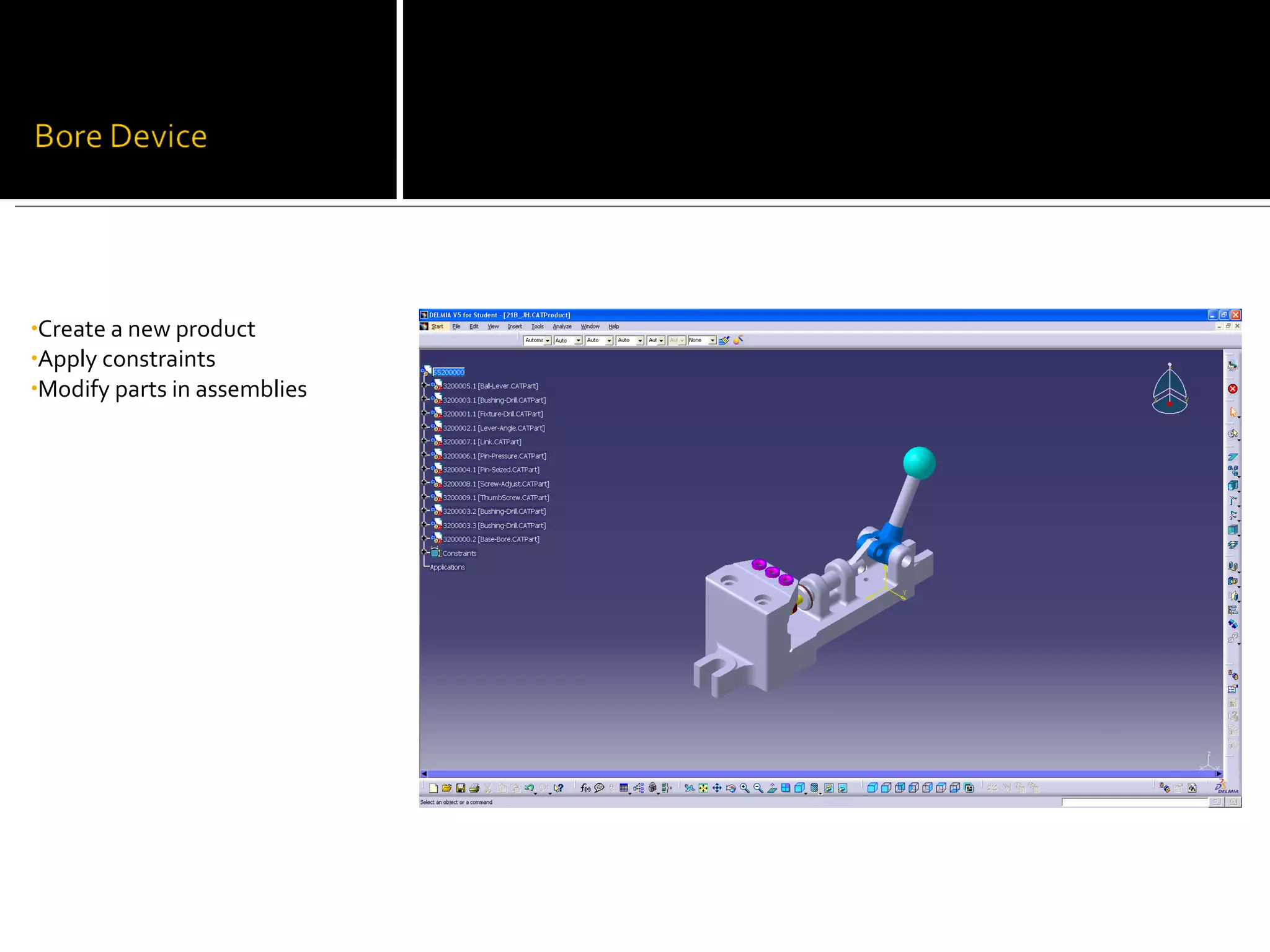This screenshot has width=1270, height=952.
Task: Open the Help menu
Action: click(613, 327)
